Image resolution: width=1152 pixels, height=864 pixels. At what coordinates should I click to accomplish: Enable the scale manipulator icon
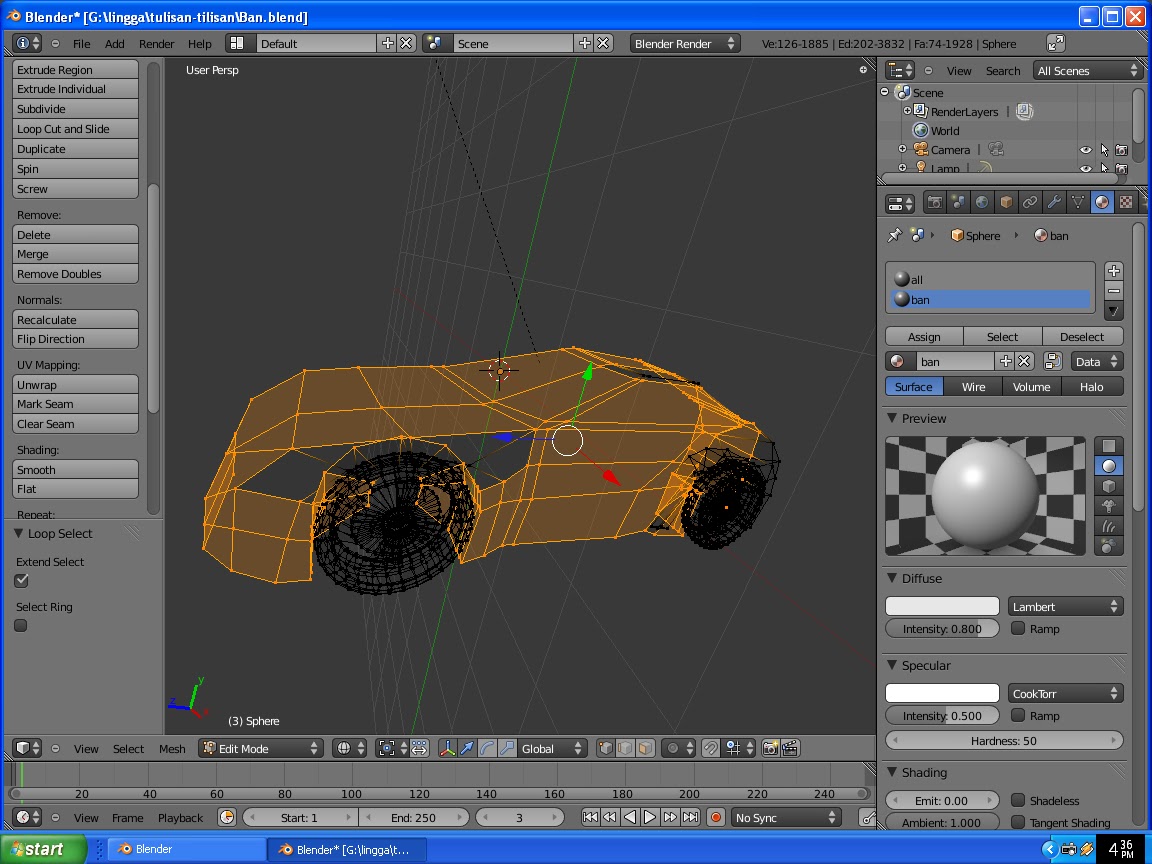click(506, 749)
